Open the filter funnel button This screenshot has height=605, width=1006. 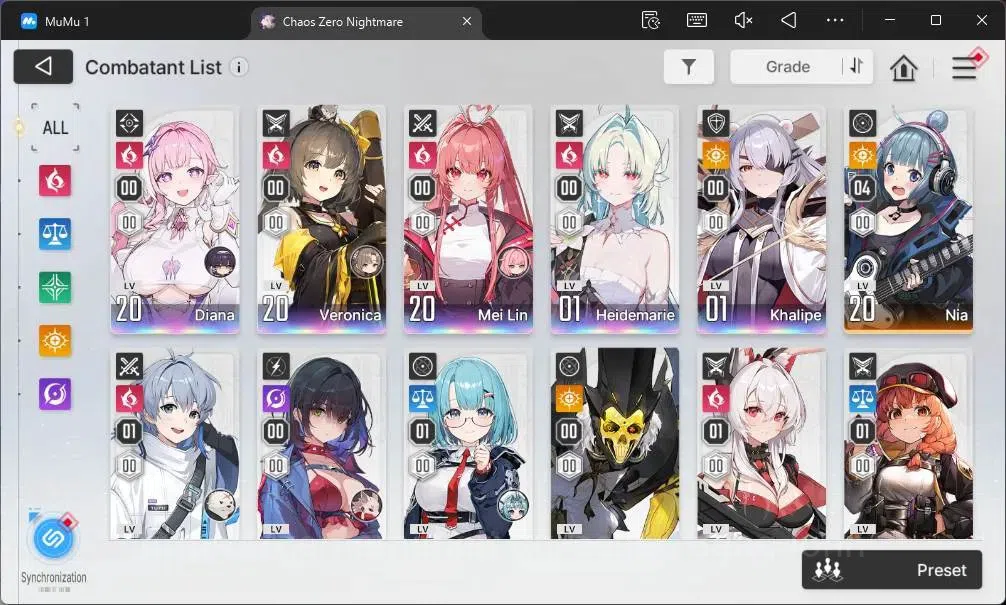tap(688, 67)
